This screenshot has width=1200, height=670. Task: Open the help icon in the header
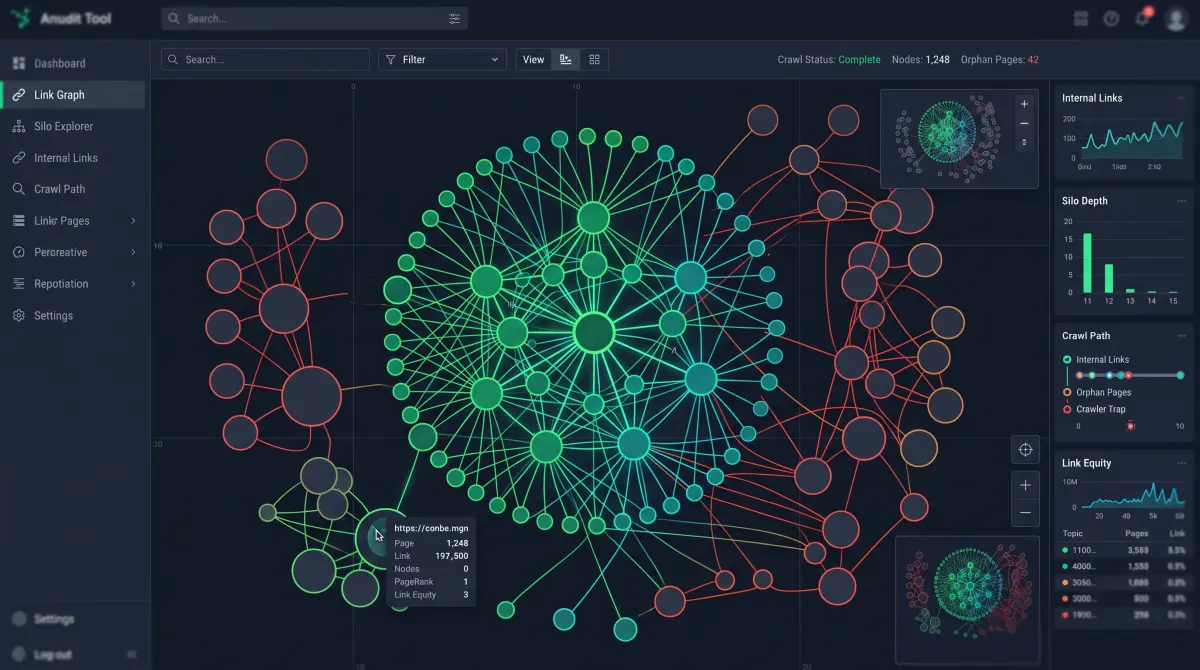pos(1111,18)
